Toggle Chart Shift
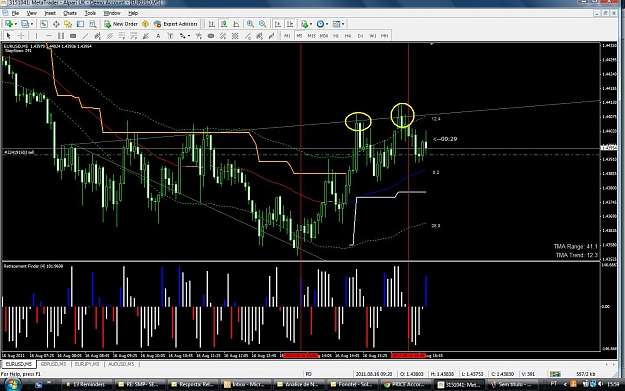This screenshot has height=391, width=625. [290, 24]
